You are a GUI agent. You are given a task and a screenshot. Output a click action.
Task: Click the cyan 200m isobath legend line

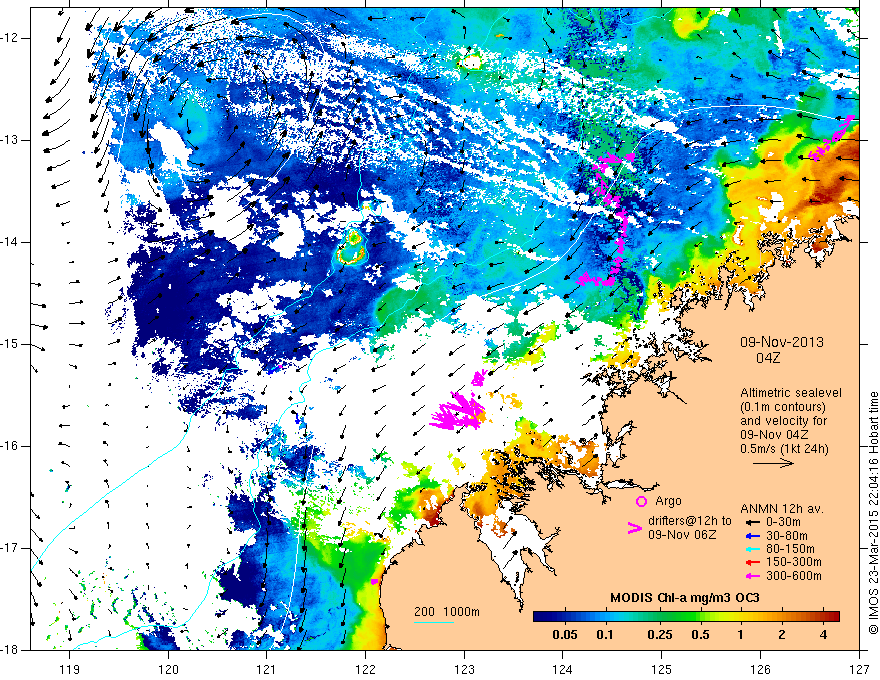(x=434, y=622)
